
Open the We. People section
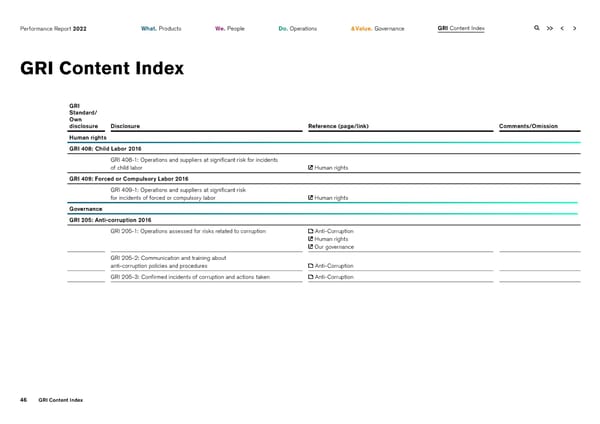tap(230, 29)
